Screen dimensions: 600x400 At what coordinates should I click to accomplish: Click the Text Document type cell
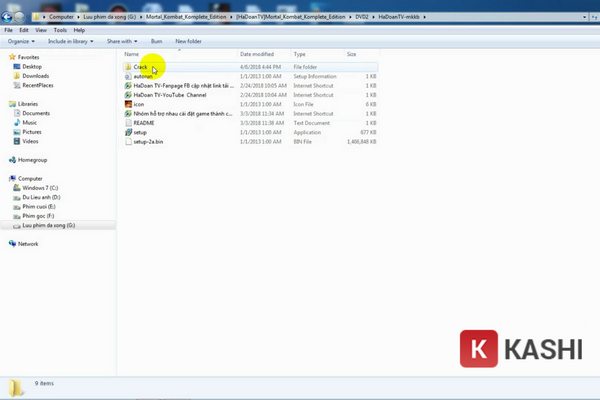[x=311, y=123]
